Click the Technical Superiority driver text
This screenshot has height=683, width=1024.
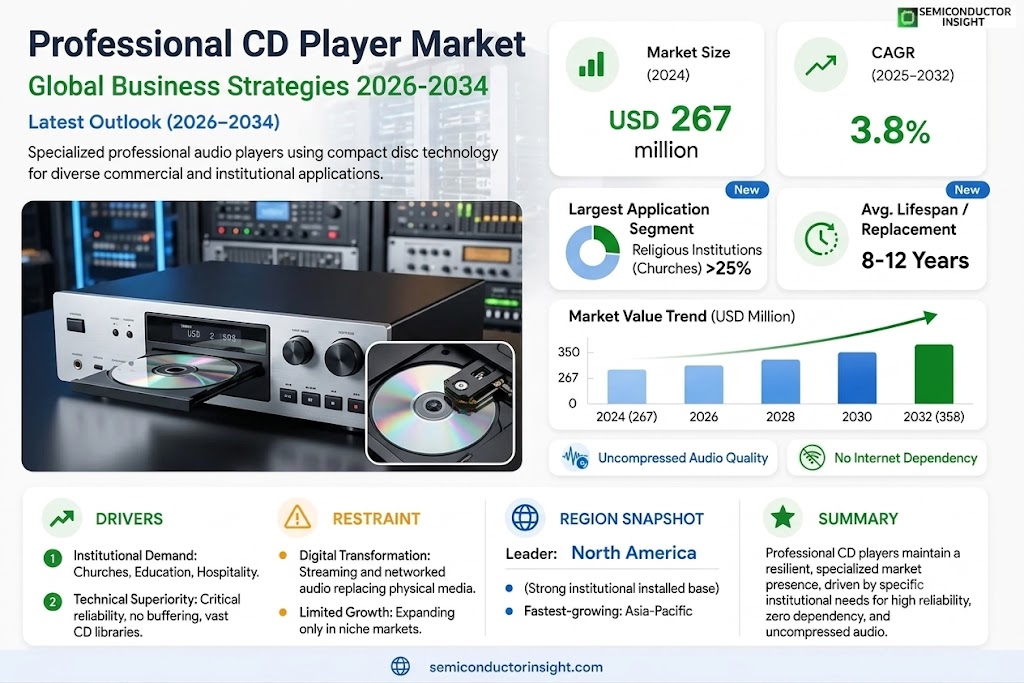(x=157, y=615)
